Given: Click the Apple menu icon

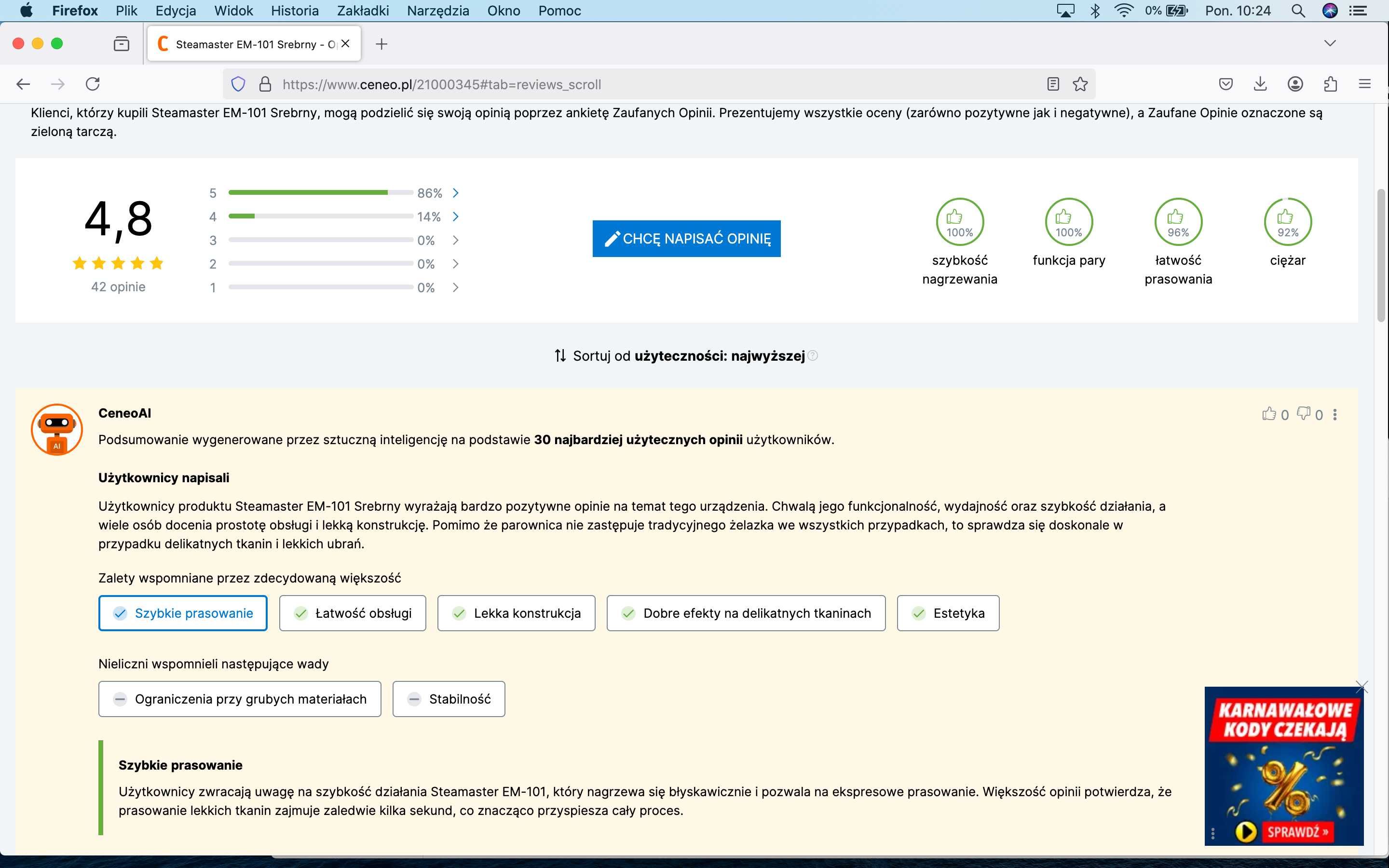Looking at the screenshot, I should pyautogui.click(x=27, y=10).
